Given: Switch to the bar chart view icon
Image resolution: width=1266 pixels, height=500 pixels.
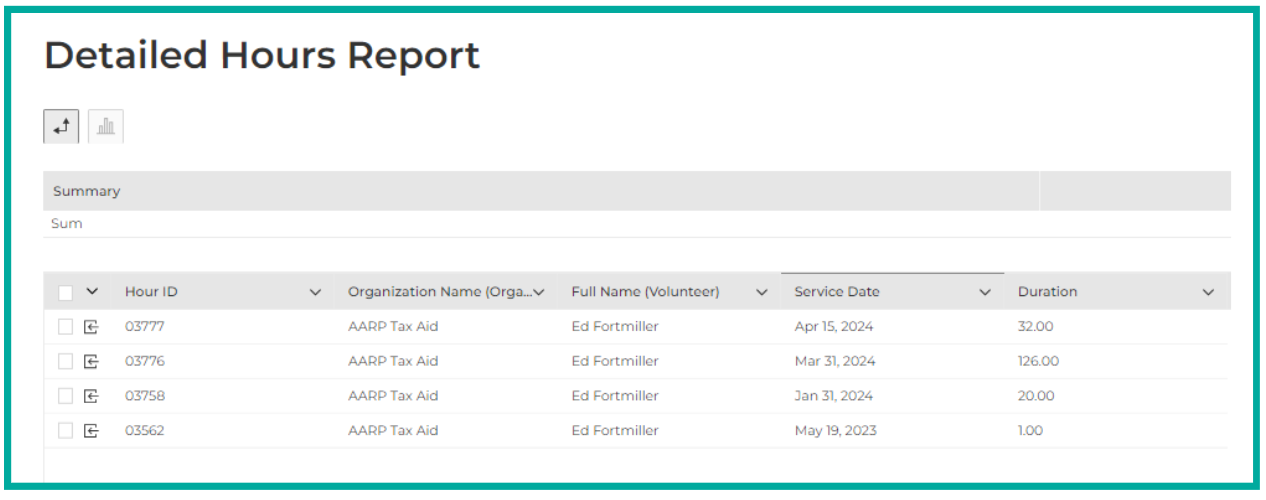Looking at the screenshot, I should [106, 127].
